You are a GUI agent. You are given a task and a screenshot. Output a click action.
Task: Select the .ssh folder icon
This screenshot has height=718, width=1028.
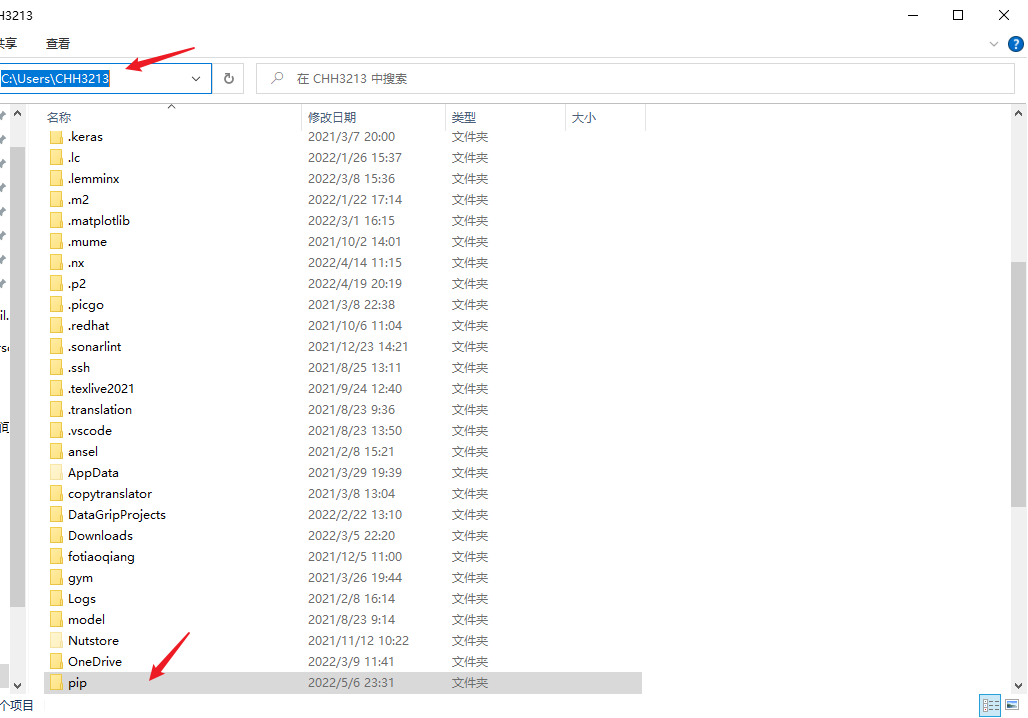57,368
